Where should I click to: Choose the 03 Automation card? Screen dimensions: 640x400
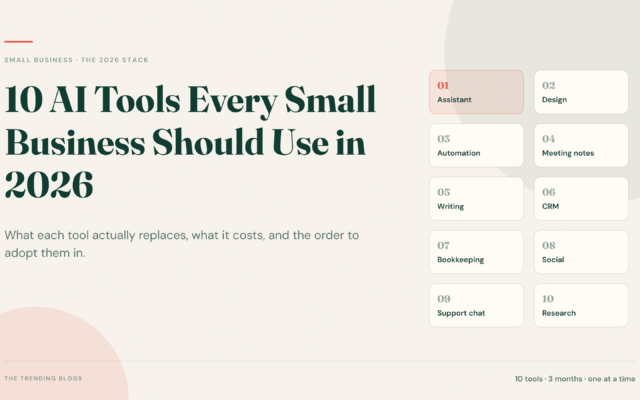pyautogui.click(x=476, y=145)
